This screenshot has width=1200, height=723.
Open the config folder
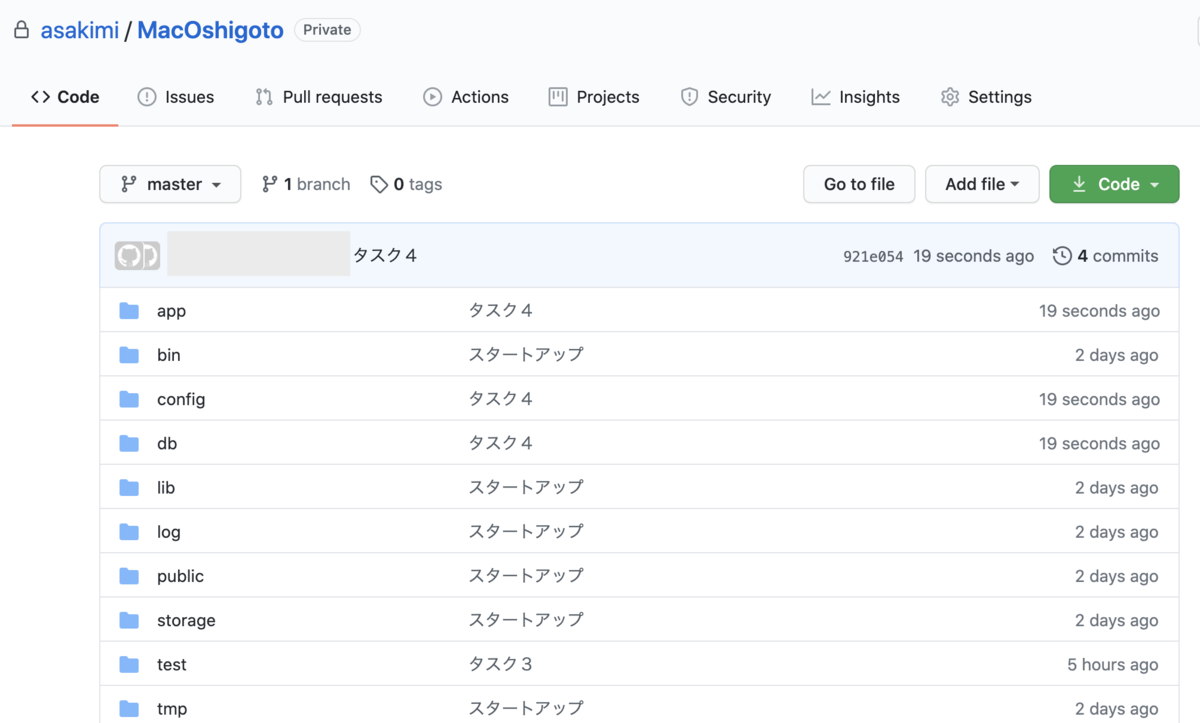181,399
